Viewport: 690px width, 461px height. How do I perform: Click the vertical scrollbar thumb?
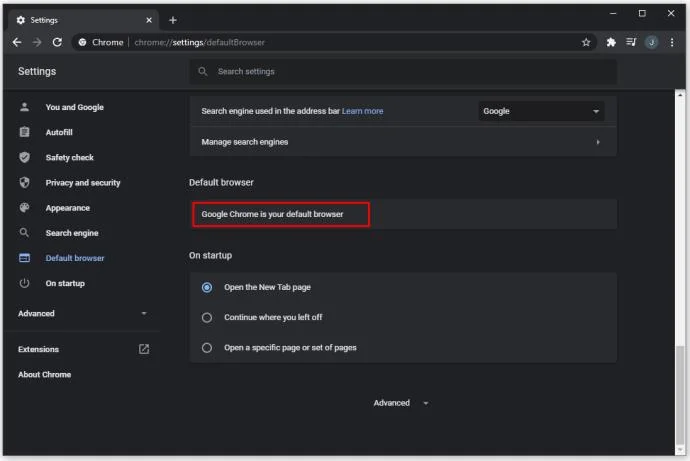(x=680, y=396)
